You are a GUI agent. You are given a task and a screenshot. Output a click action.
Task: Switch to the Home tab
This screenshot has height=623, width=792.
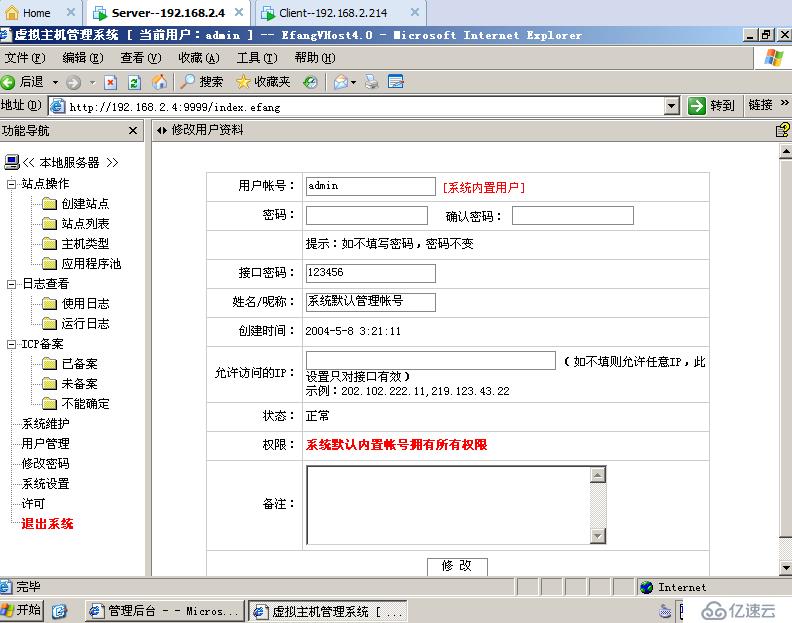[36, 13]
